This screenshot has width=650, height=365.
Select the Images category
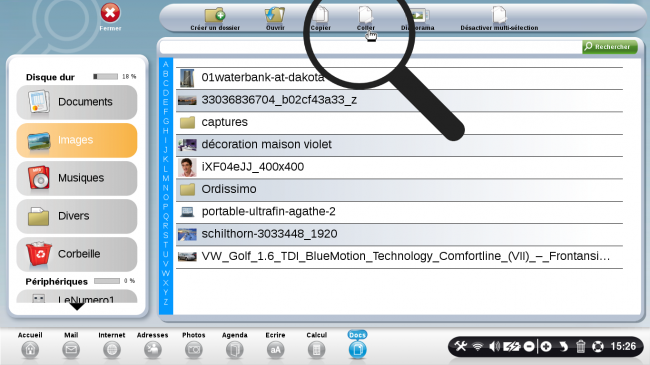[x=77, y=140]
